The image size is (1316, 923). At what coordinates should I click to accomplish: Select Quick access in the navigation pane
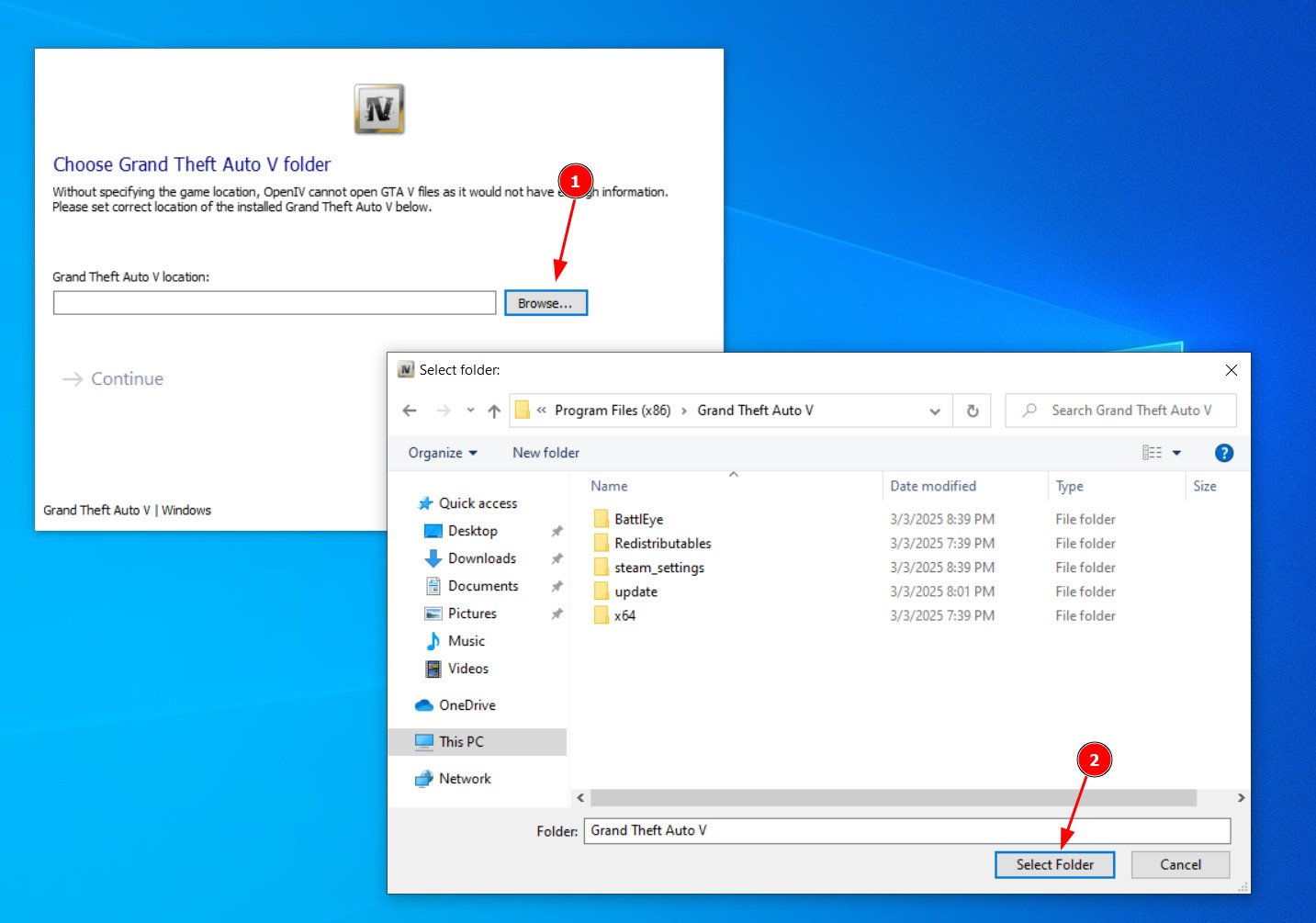point(478,503)
